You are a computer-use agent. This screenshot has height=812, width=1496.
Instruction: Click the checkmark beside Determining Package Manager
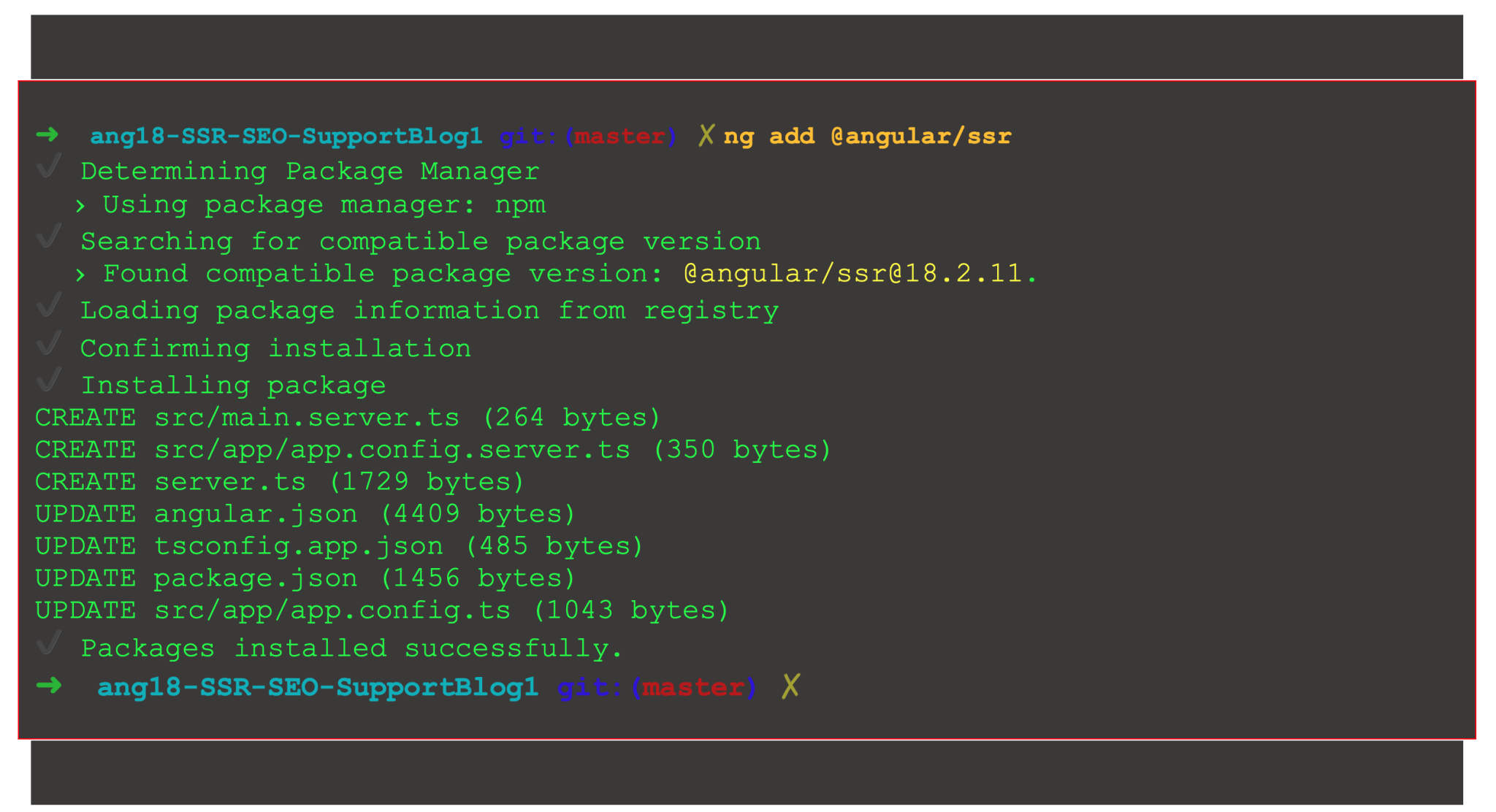point(49,167)
